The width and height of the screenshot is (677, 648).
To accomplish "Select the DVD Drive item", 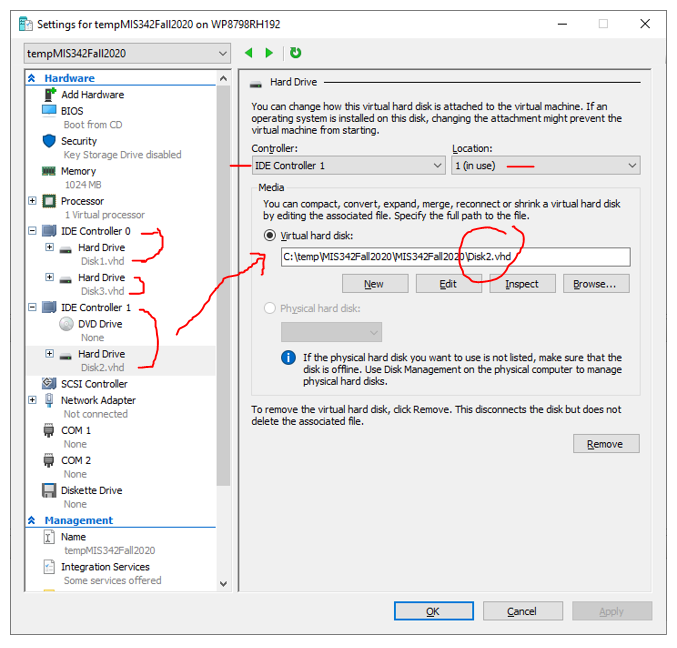I will tap(100, 324).
